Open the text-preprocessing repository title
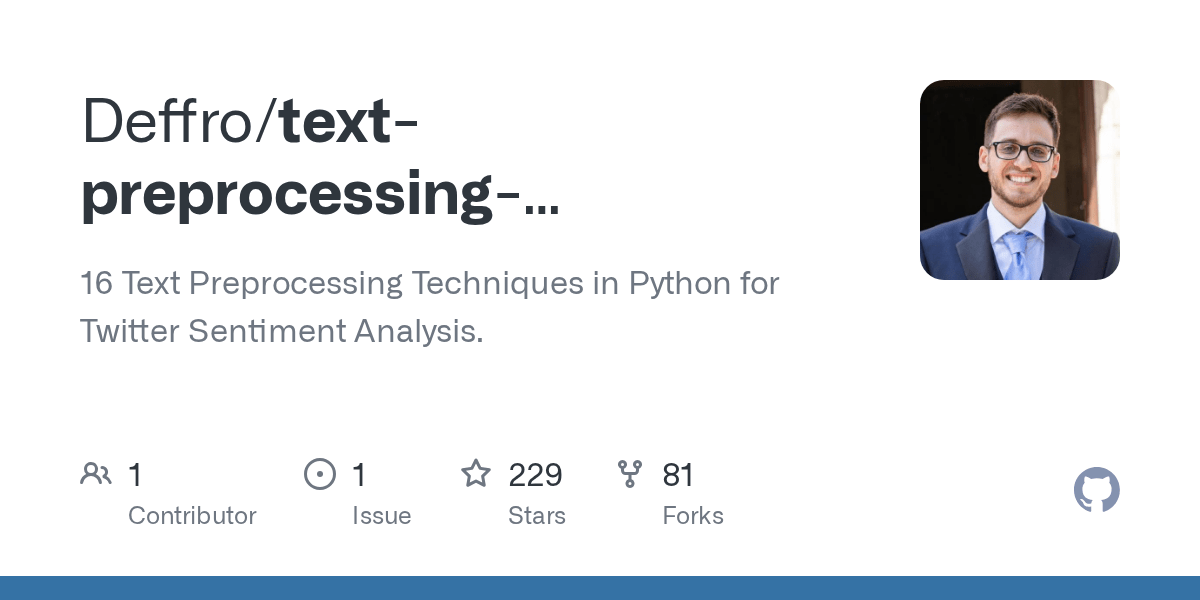 click(x=320, y=158)
